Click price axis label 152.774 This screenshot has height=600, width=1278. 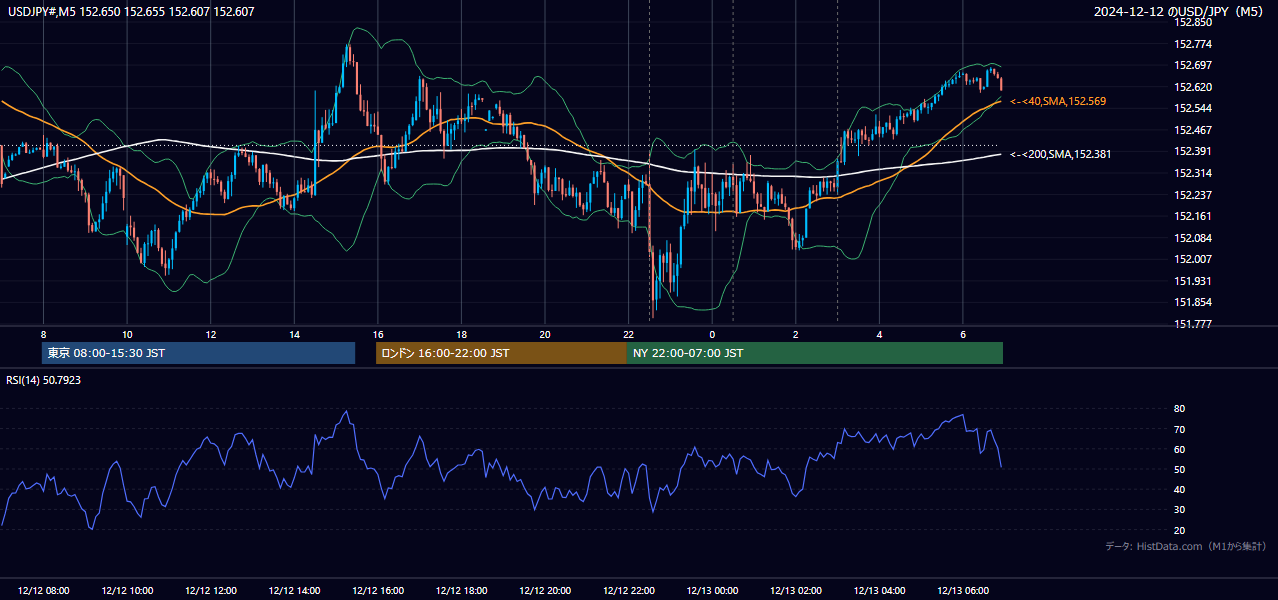(1193, 44)
